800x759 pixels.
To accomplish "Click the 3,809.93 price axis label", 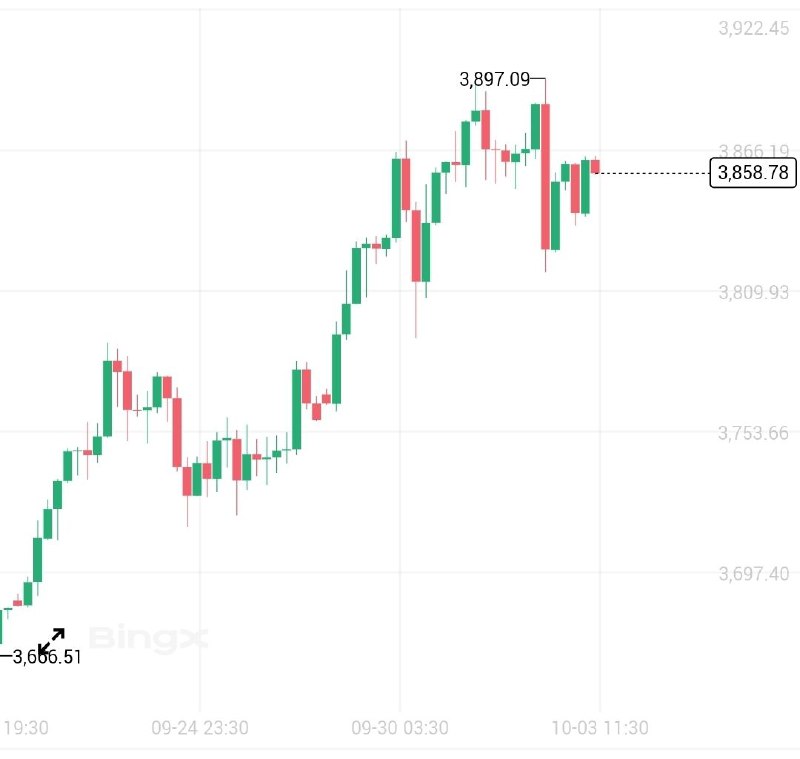I will [x=753, y=292].
